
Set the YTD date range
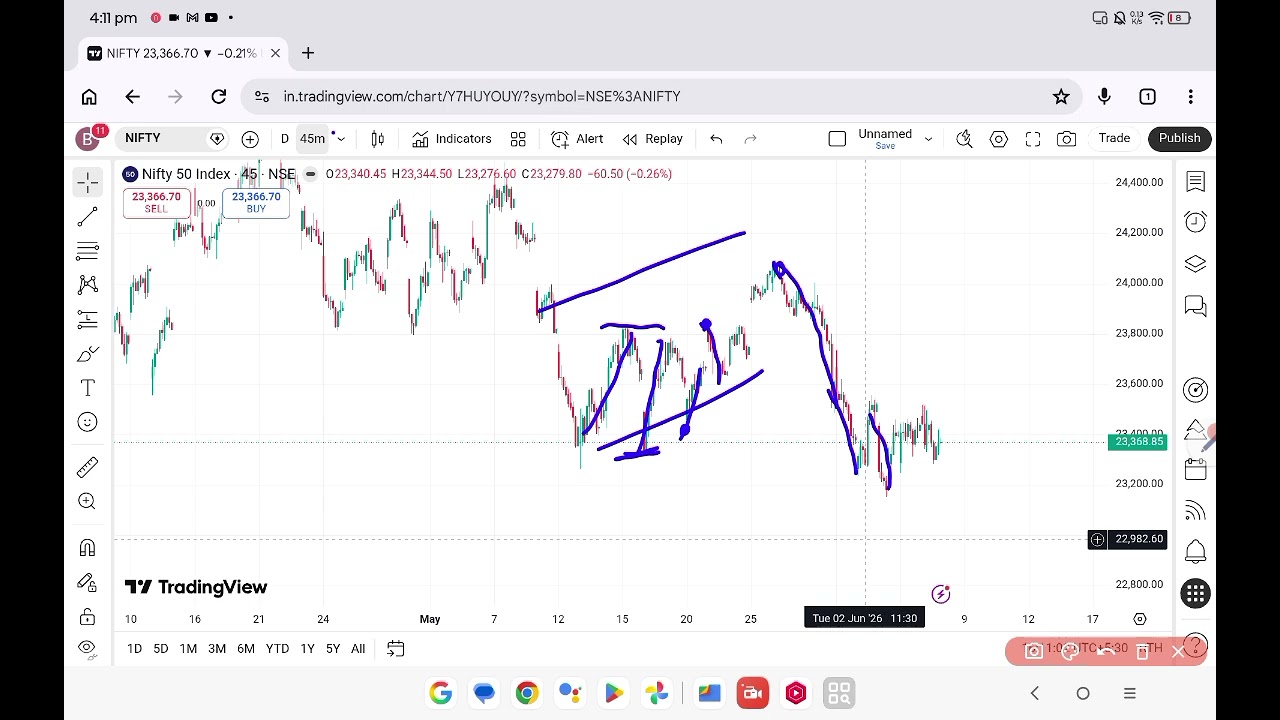tap(277, 649)
